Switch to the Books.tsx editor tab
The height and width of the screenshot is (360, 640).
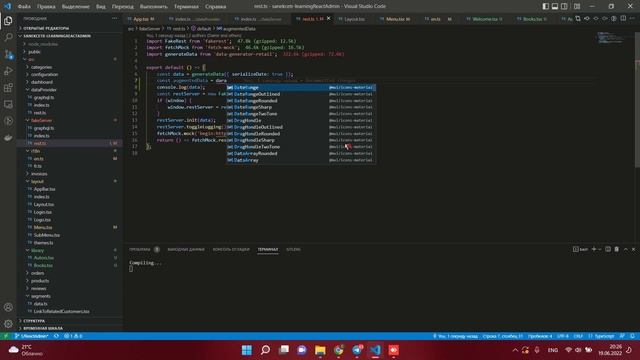[x=533, y=19]
